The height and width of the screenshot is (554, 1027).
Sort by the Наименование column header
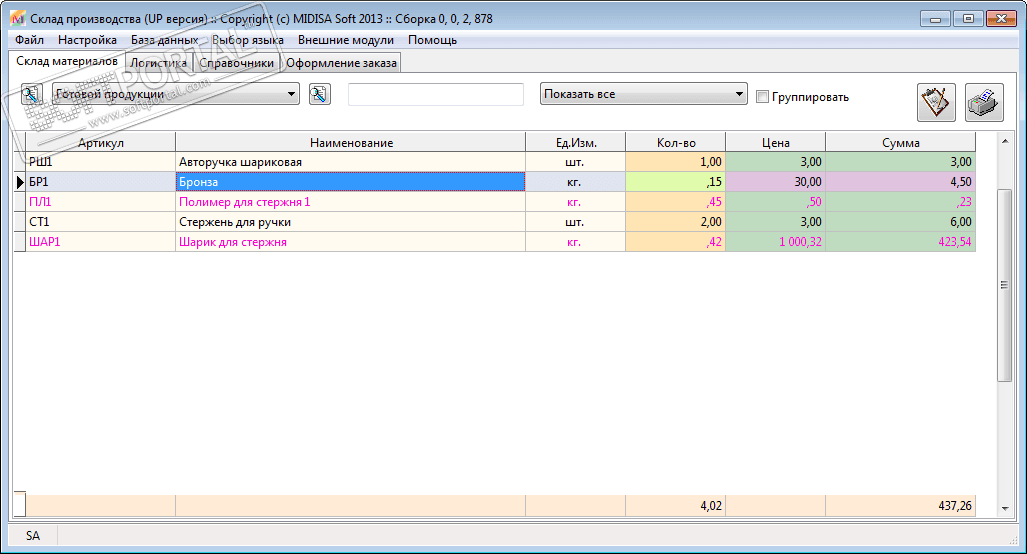click(x=351, y=142)
